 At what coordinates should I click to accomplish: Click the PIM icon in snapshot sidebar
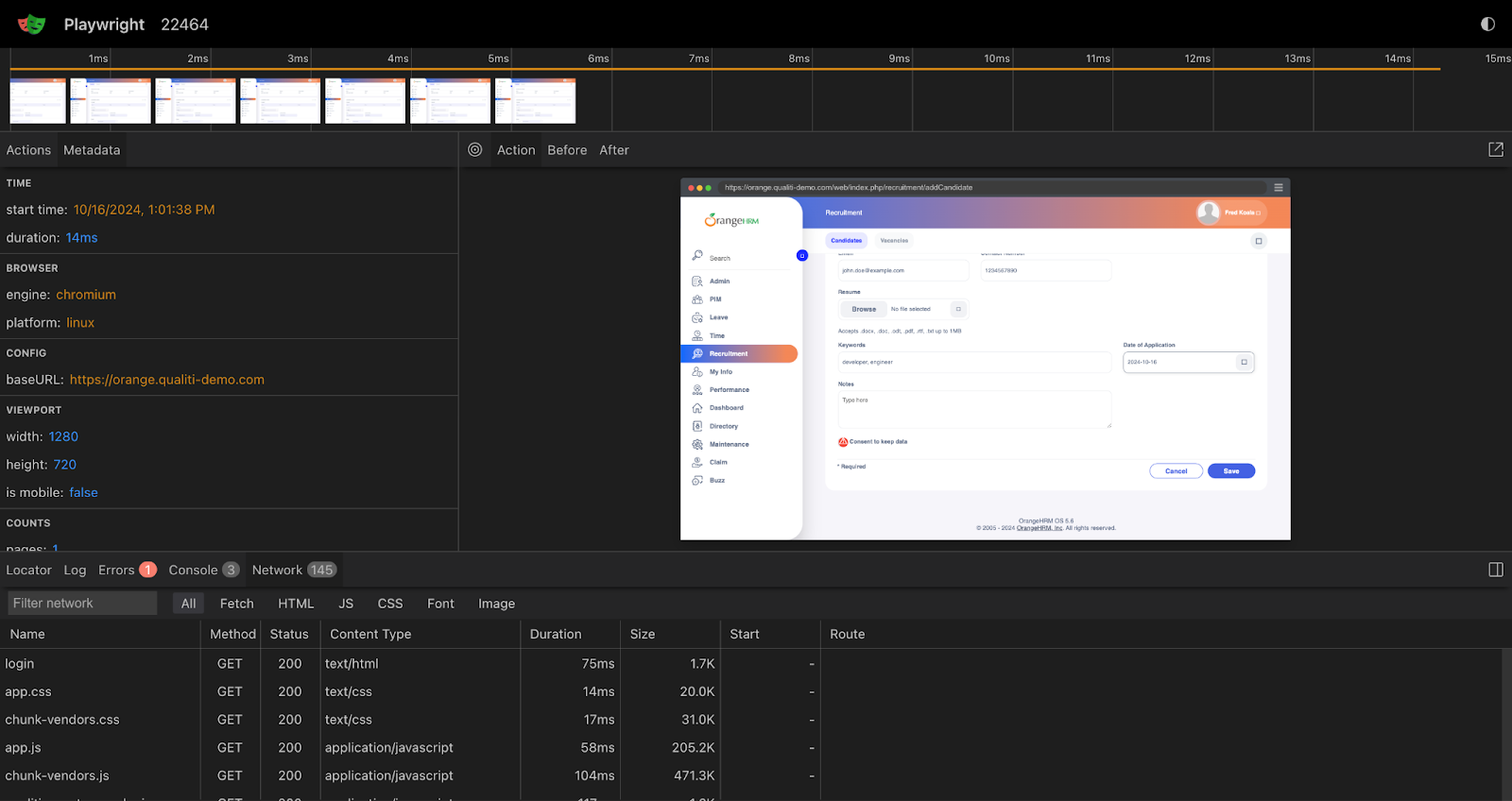coord(697,299)
